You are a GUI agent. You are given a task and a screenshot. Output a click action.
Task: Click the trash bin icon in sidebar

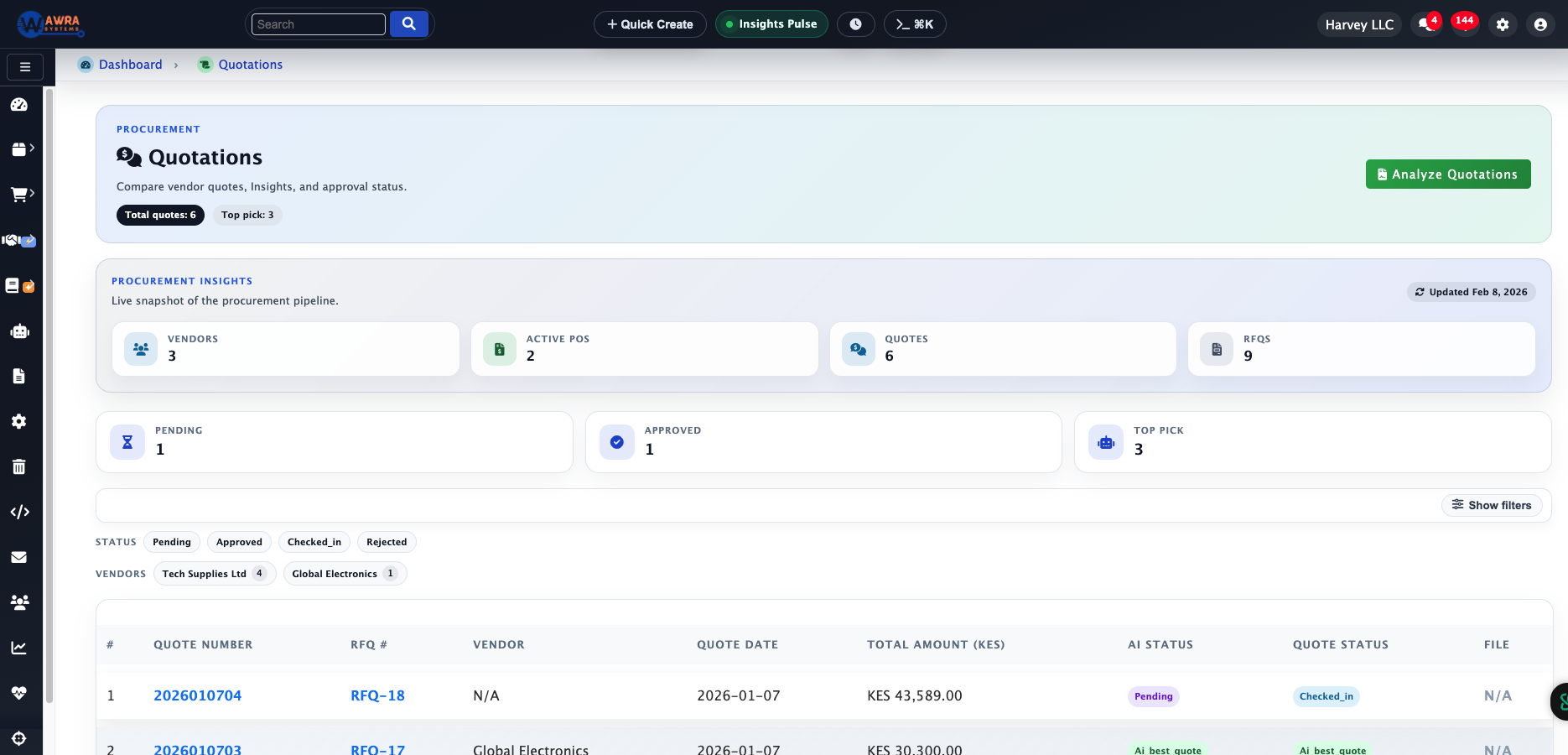(x=19, y=466)
